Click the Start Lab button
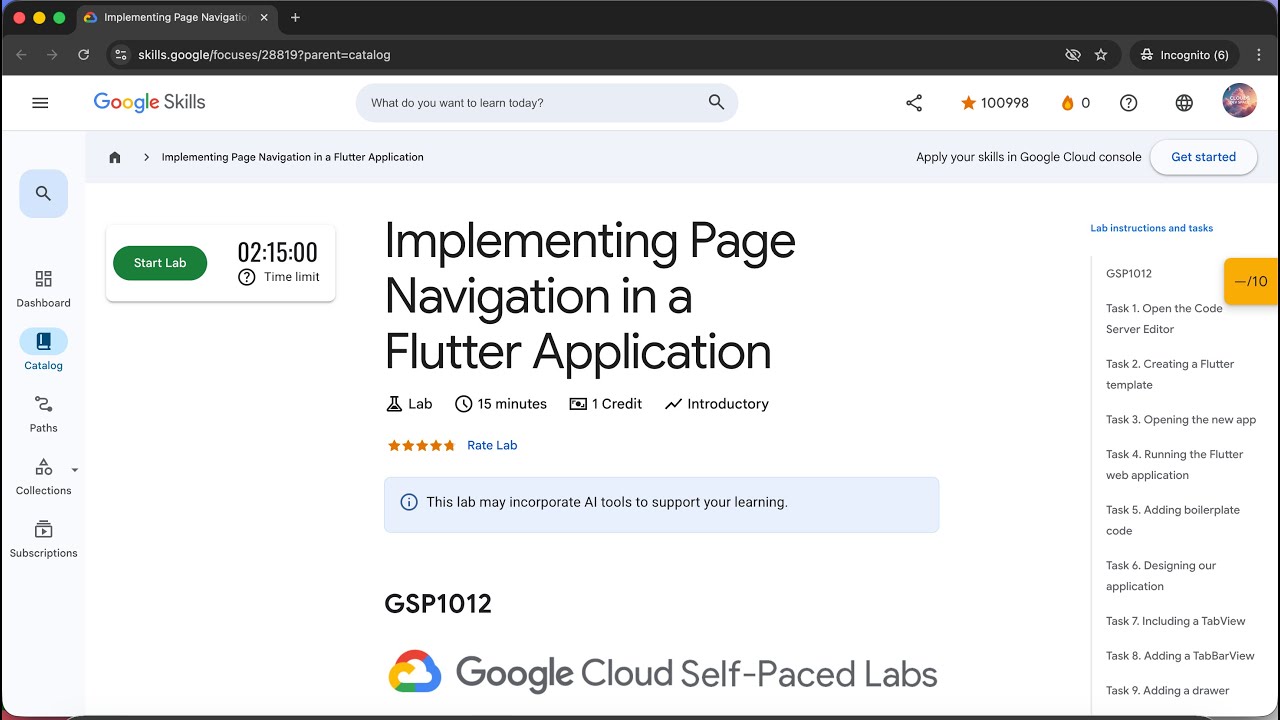Screen dimensions: 1280x720 160,263
